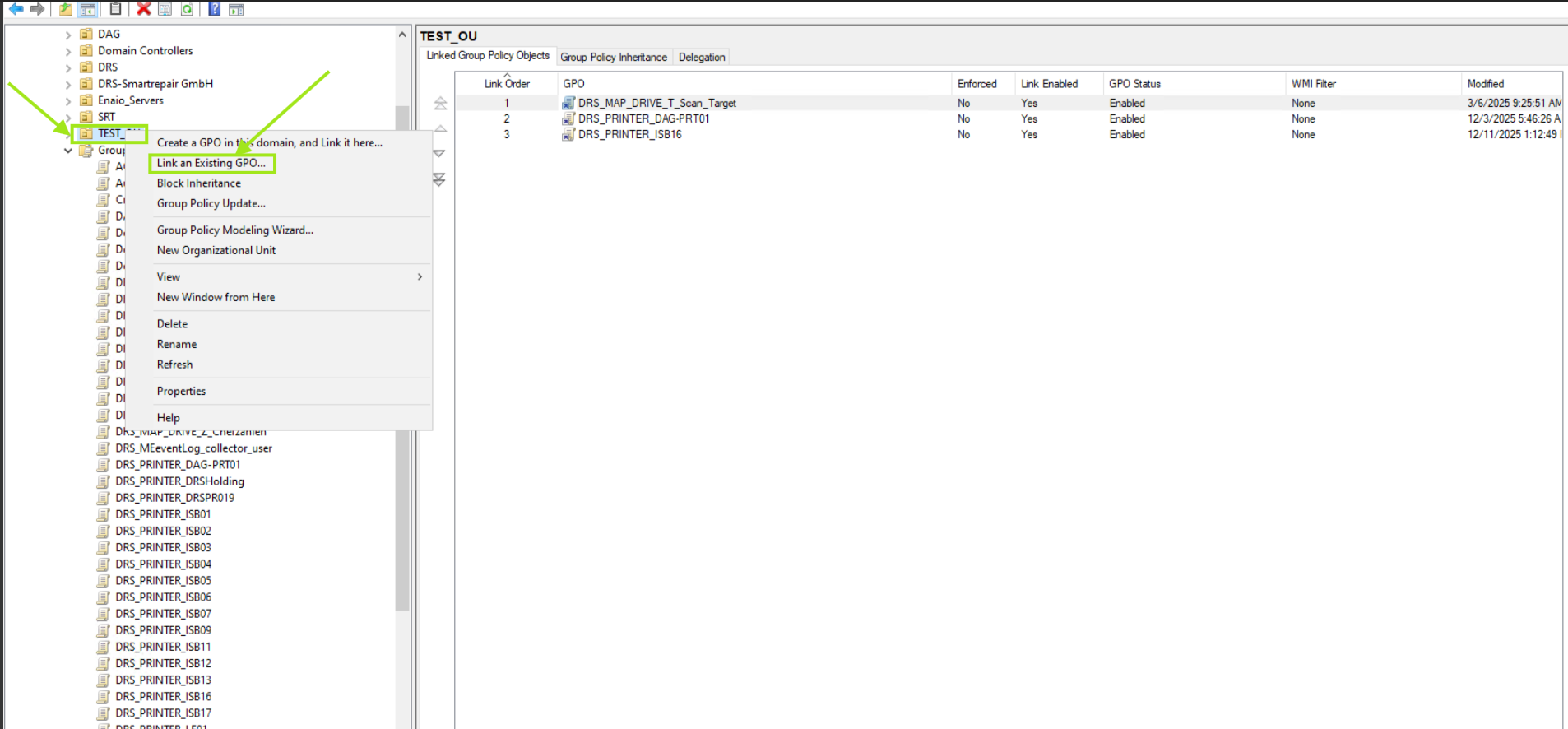Move link down one with down arrow
Viewport: 1568px width, 729px height.
point(439,154)
